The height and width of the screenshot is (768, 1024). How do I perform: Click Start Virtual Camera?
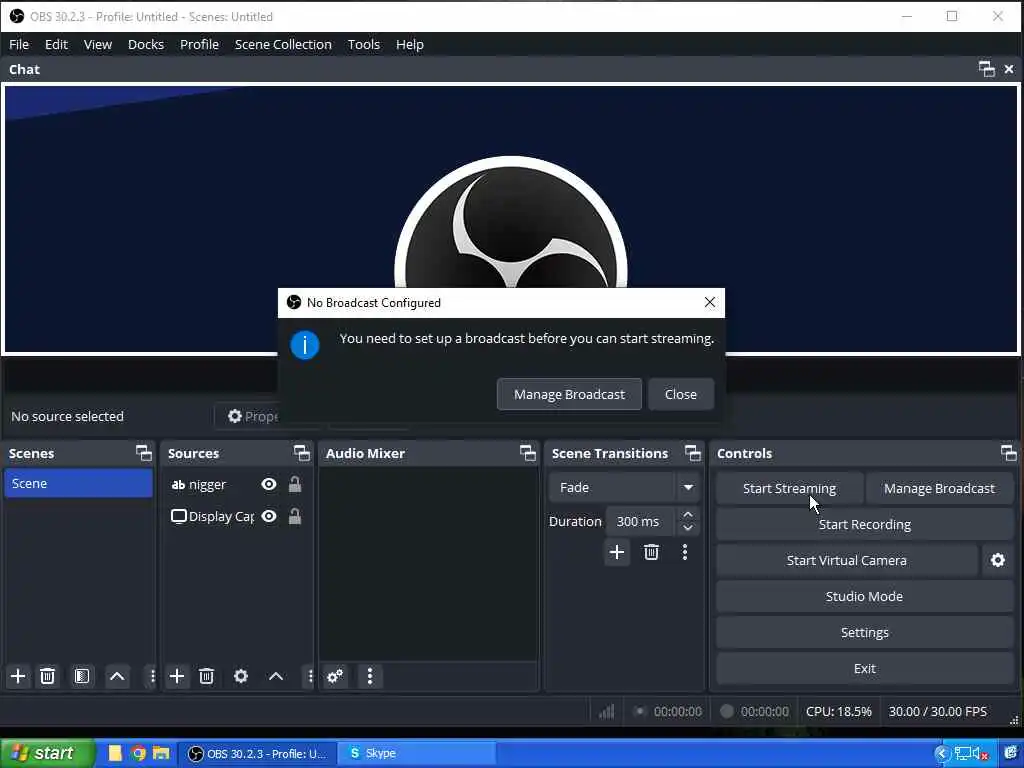pos(846,560)
